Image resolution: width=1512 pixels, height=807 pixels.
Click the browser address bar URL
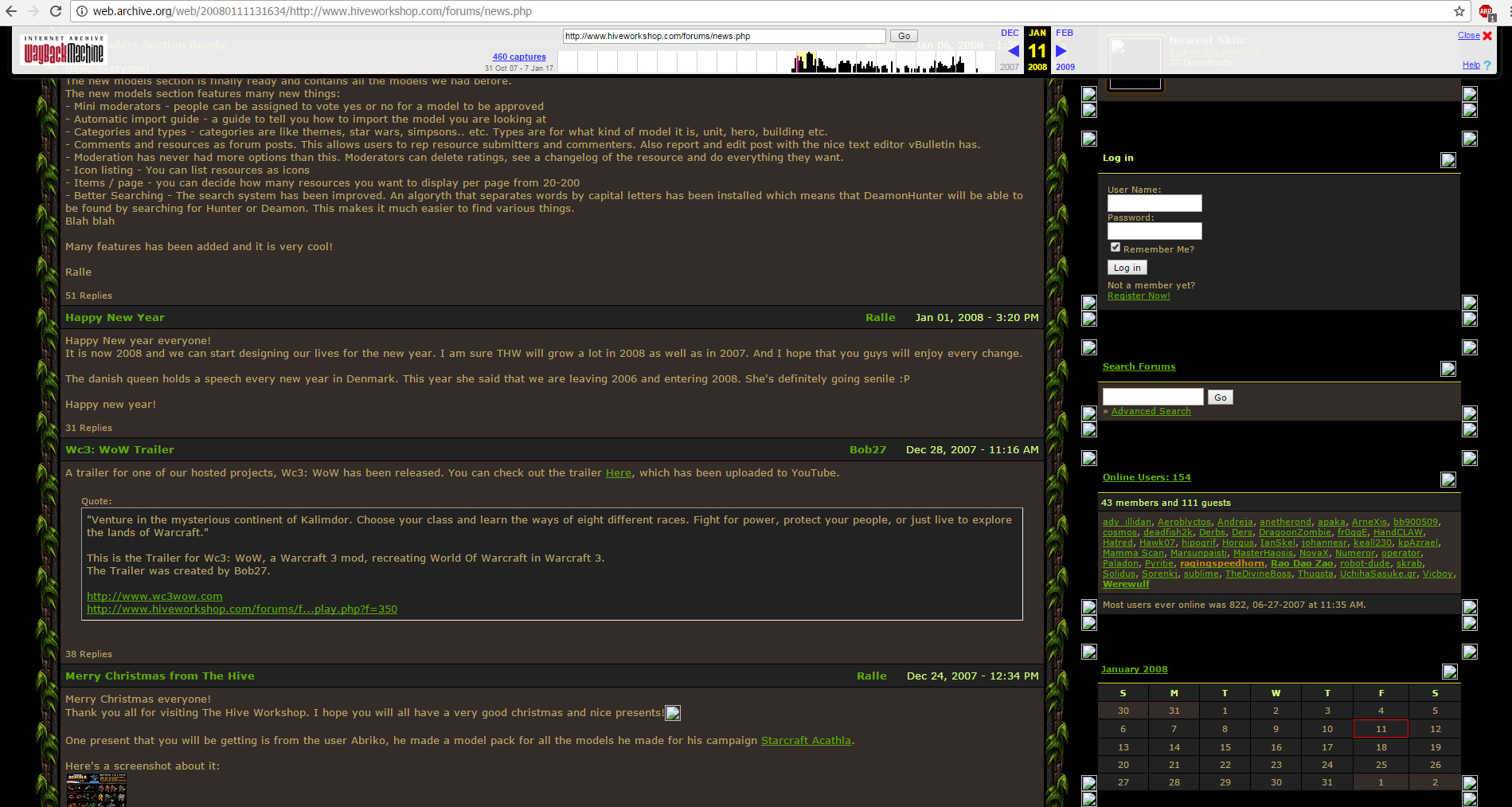[312, 11]
